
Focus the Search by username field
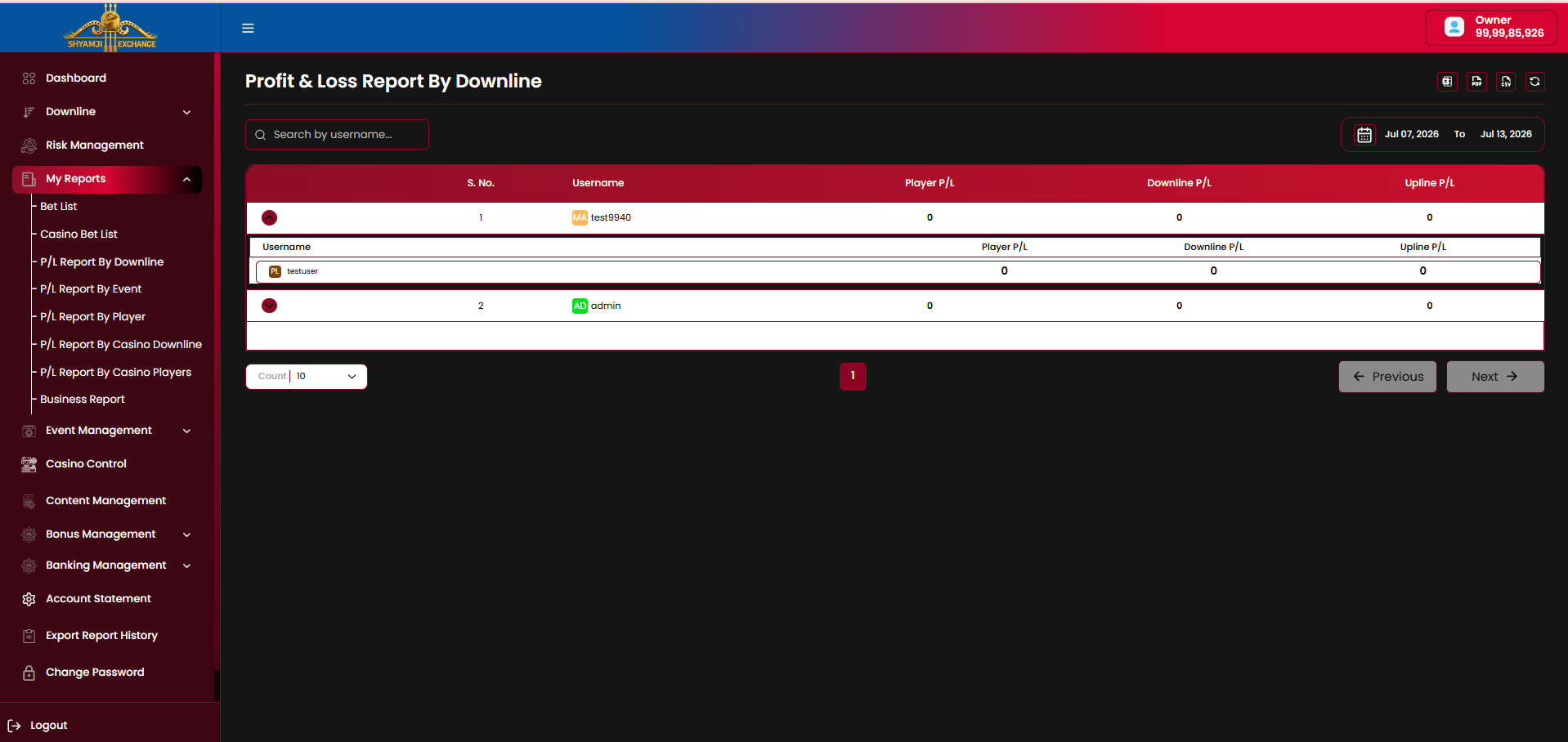pyautogui.click(x=337, y=135)
